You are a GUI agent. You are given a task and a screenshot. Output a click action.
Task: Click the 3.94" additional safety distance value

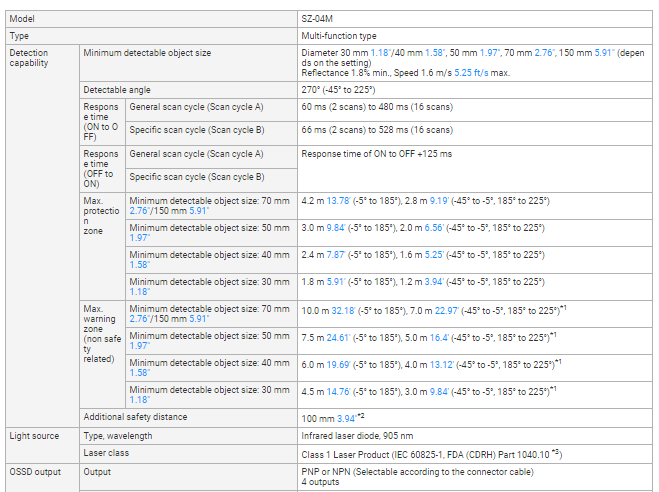[347, 419]
